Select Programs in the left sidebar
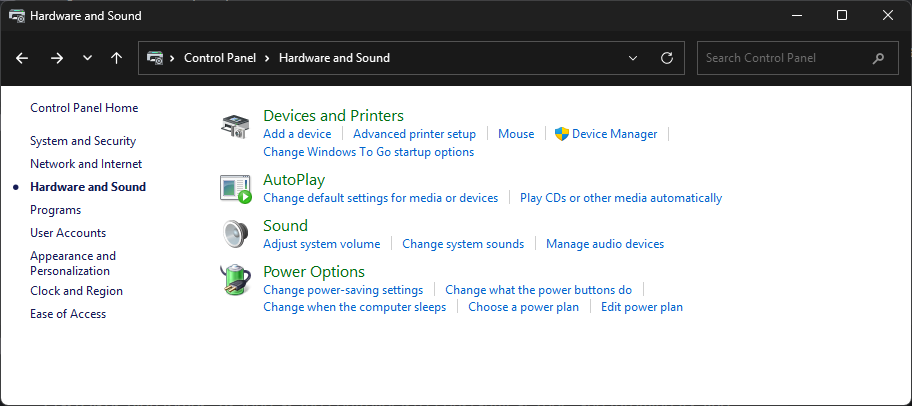The width and height of the screenshot is (912, 406). pyautogui.click(x=55, y=210)
